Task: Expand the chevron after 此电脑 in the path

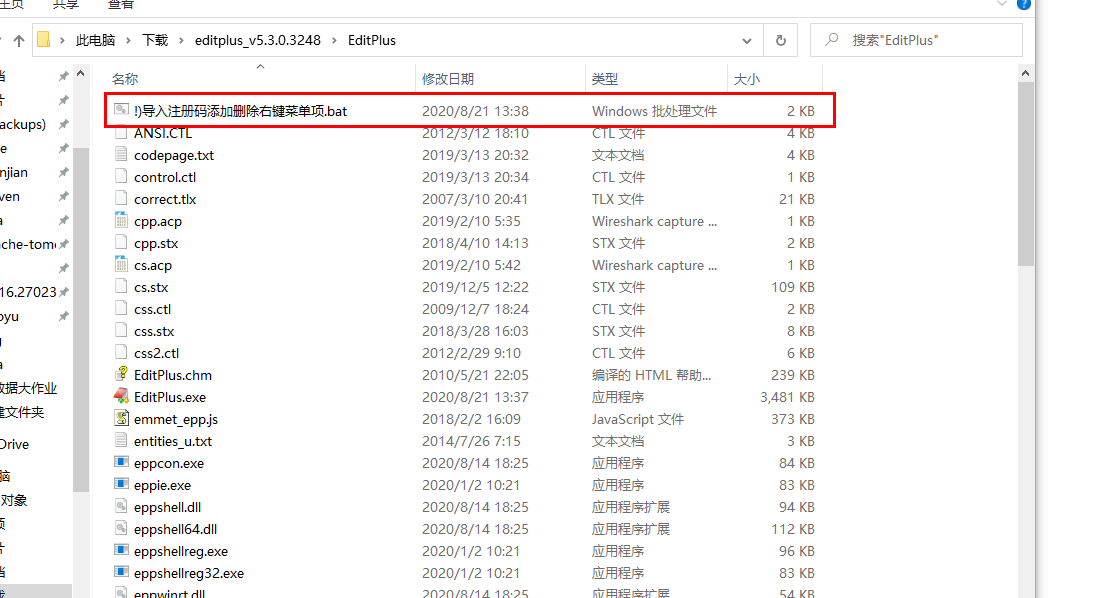Action: tap(128, 41)
